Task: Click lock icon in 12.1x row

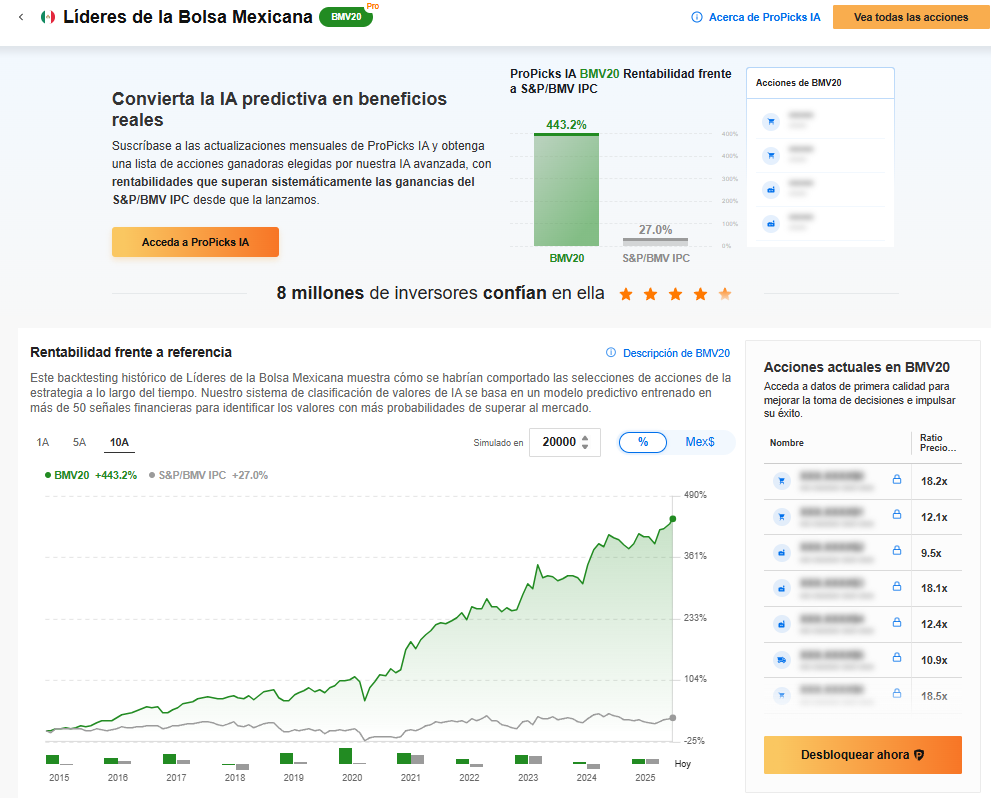Action: click(x=896, y=515)
